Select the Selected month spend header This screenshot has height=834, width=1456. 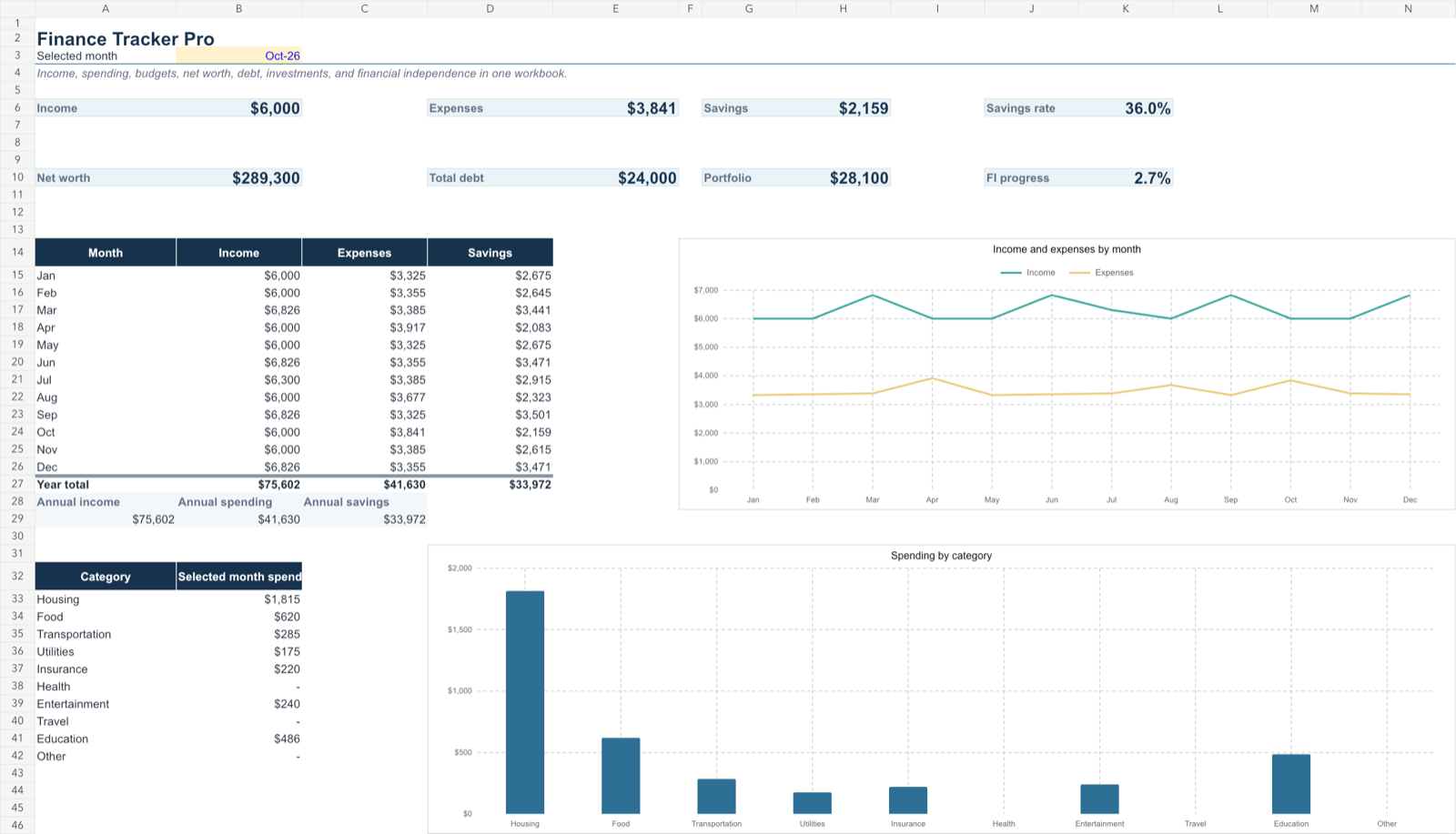pyautogui.click(x=239, y=577)
